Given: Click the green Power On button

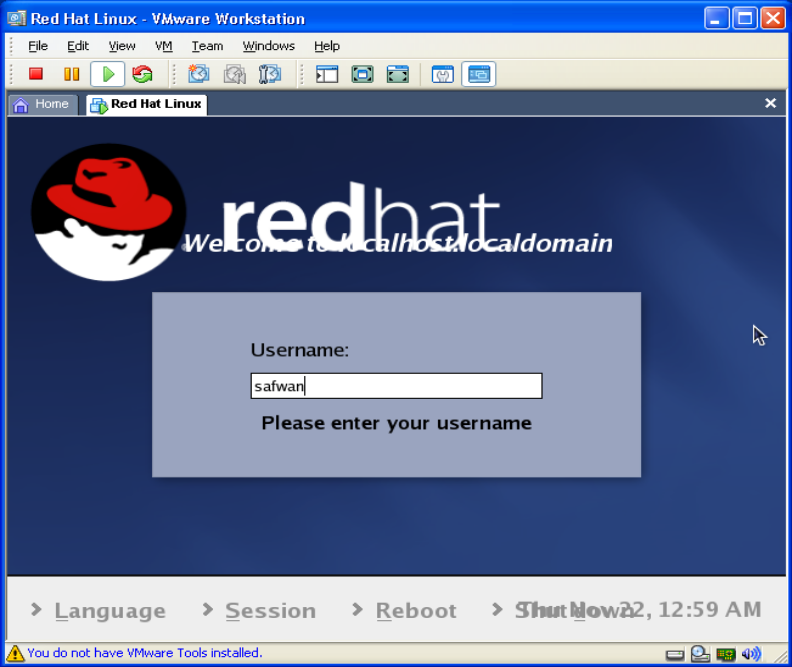Looking at the screenshot, I should tap(108, 74).
